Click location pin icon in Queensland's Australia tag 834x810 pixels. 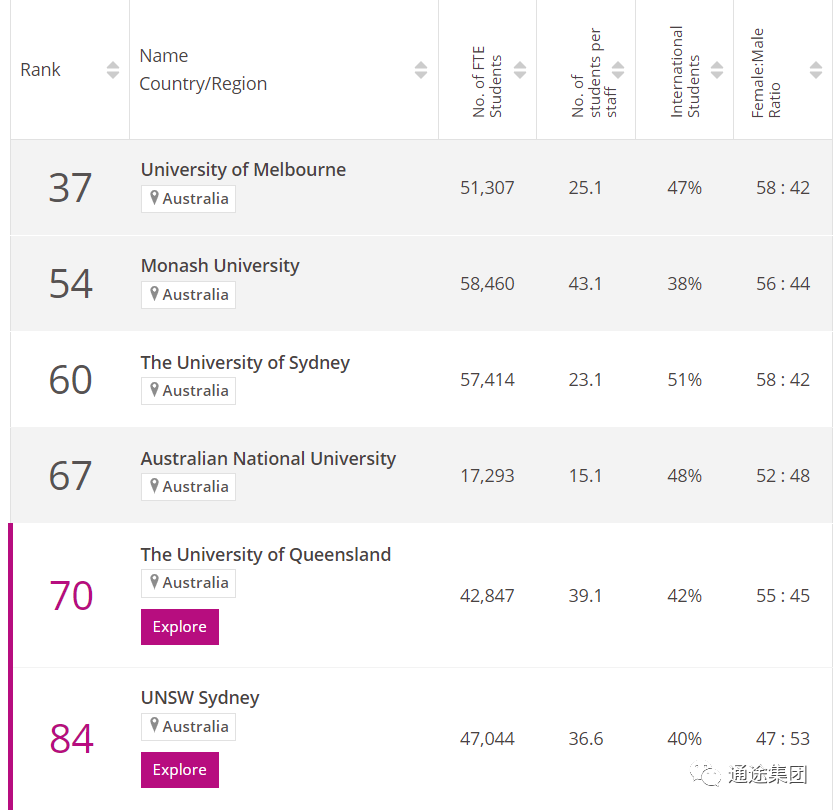coord(154,582)
